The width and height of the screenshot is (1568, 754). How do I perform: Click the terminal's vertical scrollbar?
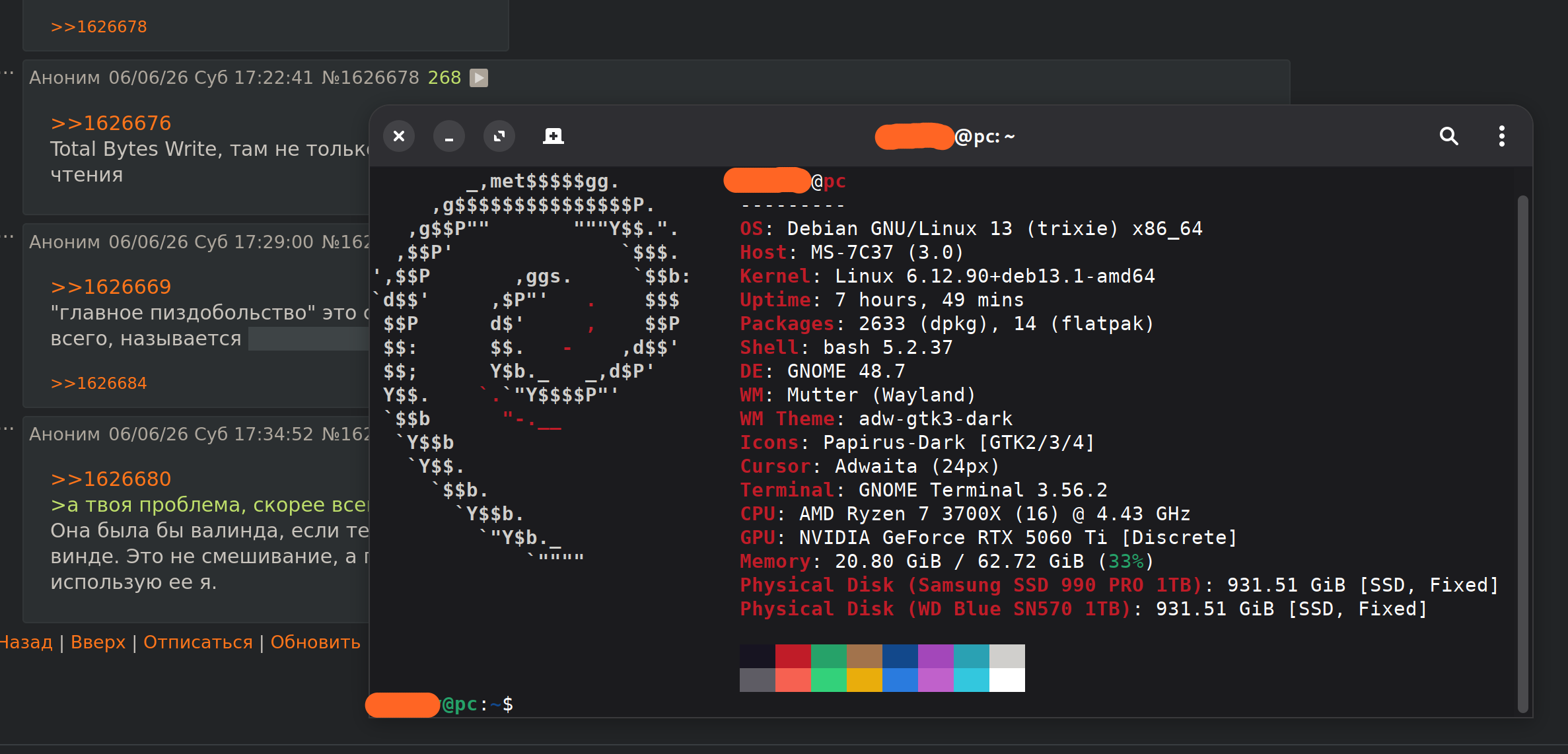click(x=1523, y=454)
